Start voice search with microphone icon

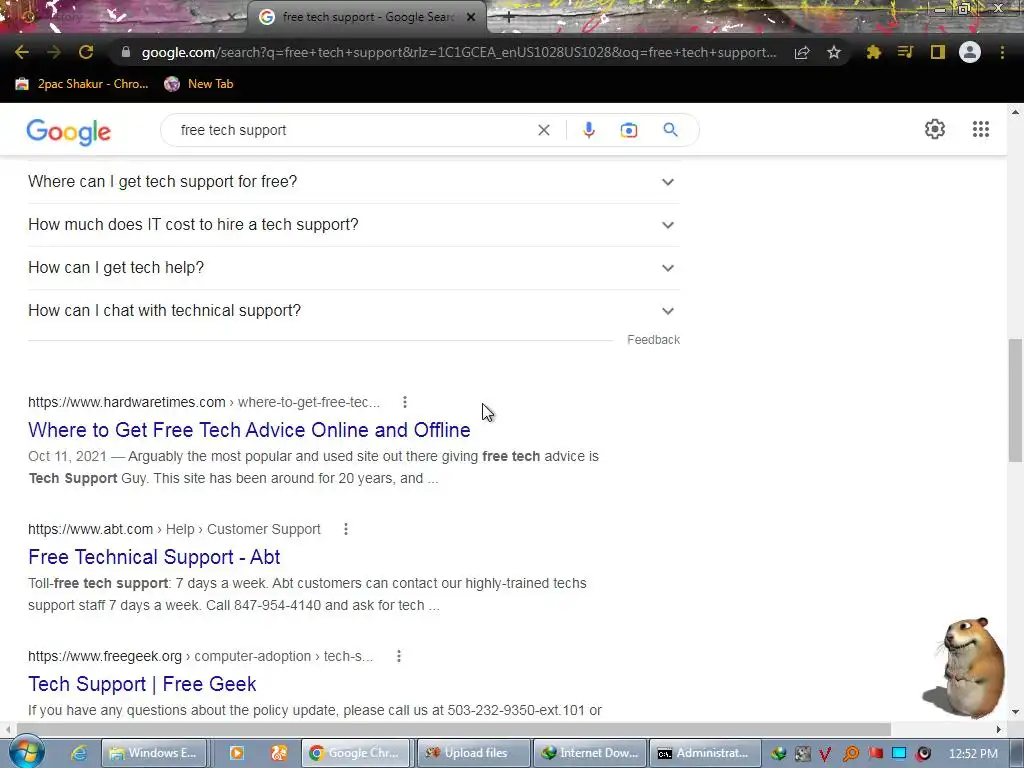588,130
